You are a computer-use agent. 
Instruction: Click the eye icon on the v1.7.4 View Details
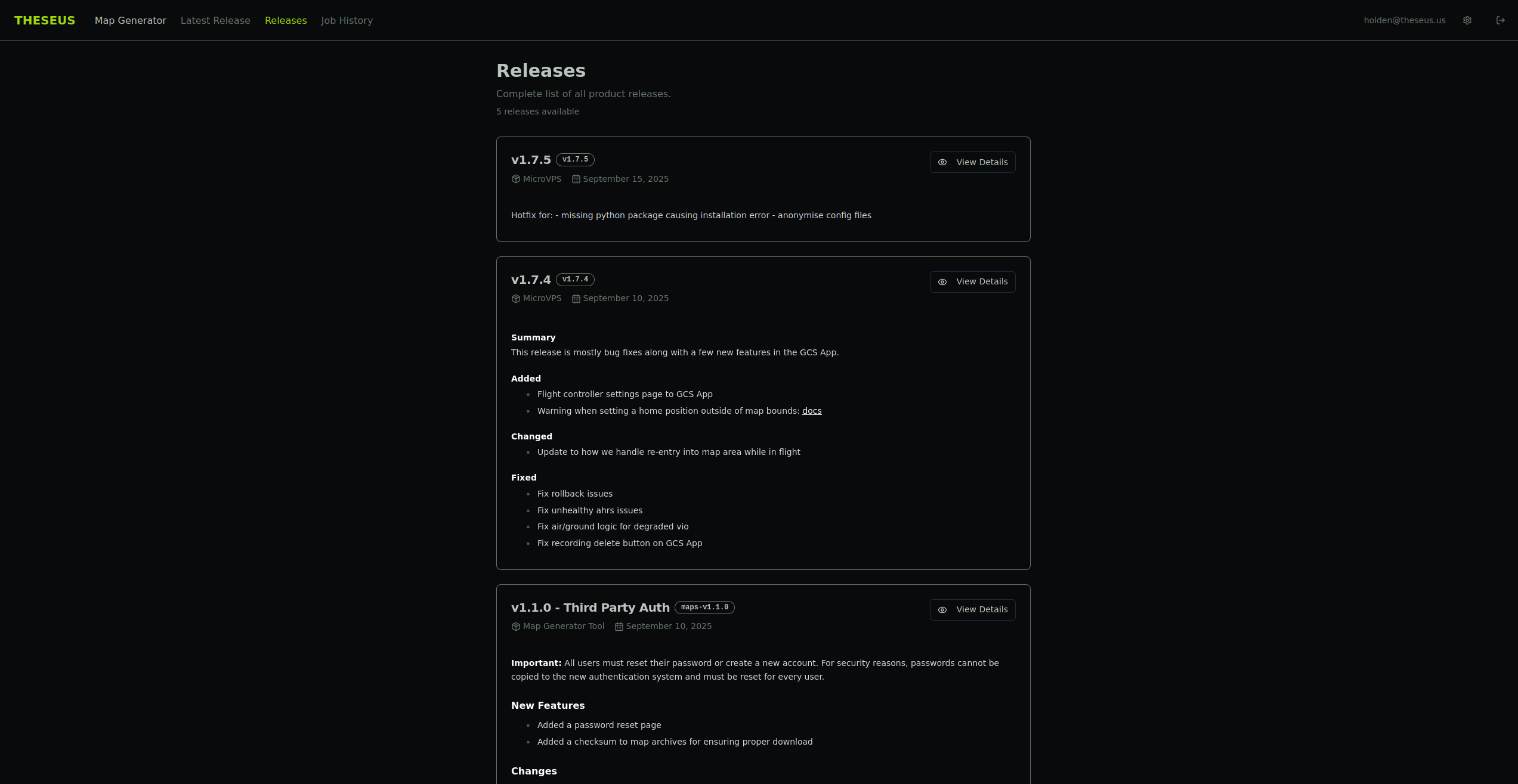[942, 282]
